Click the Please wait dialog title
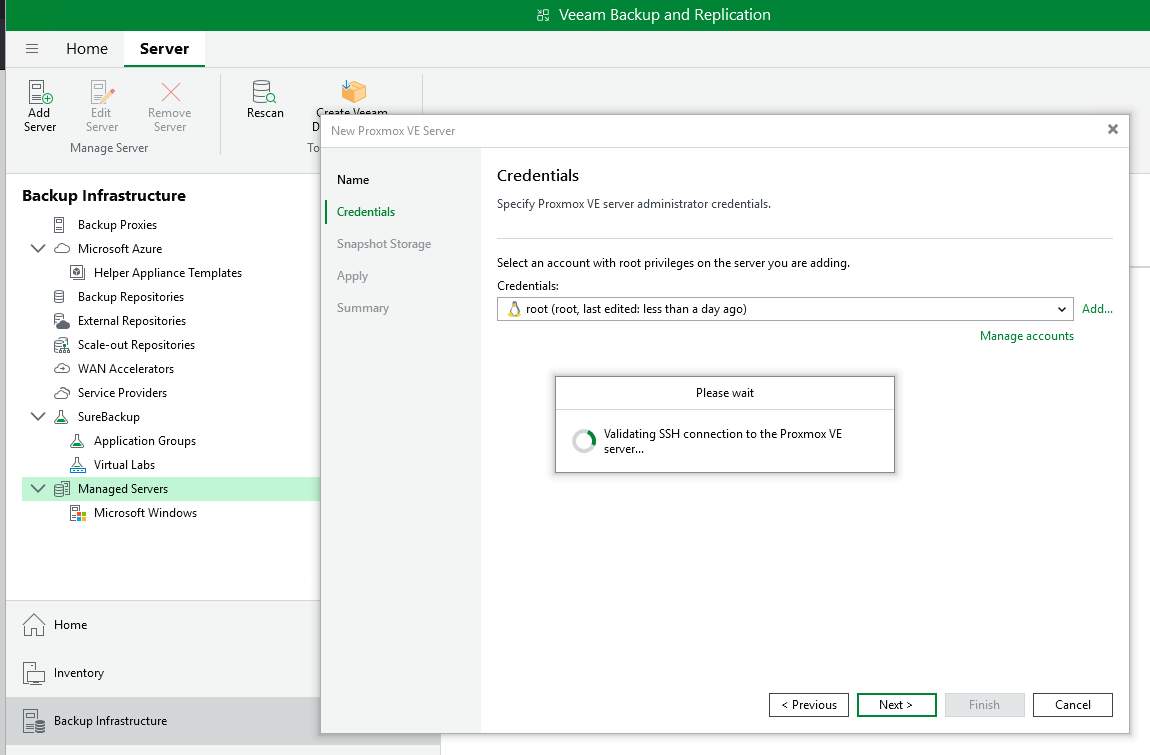The height and width of the screenshot is (755, 1150). pyautogui.click(x=725, y=393)
